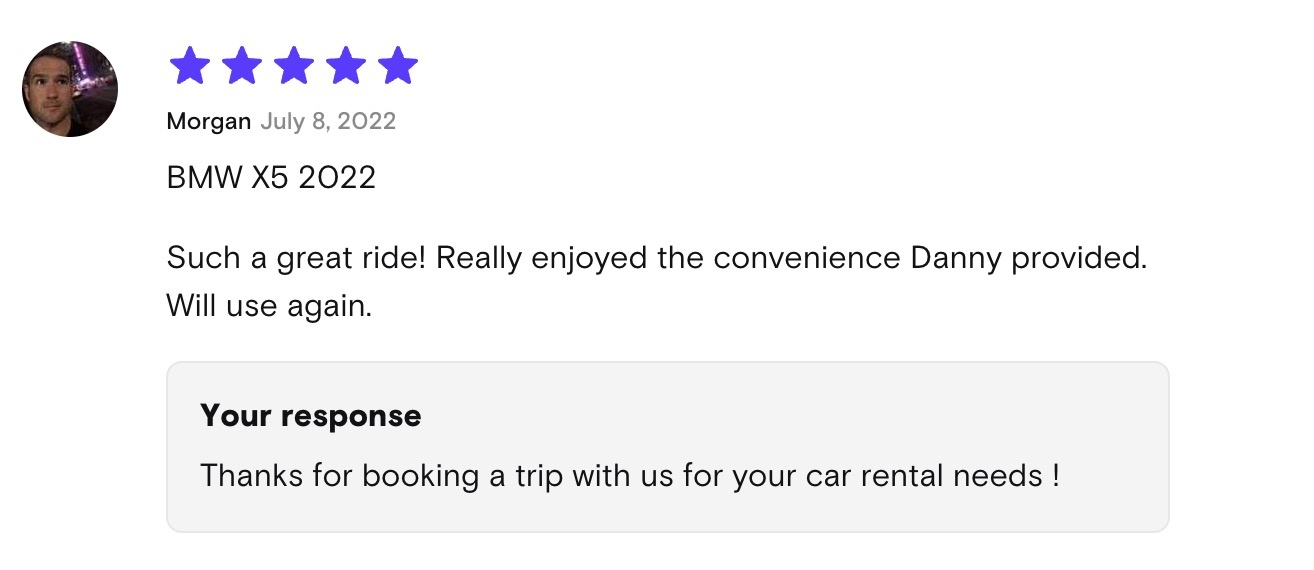Click the first rating star
1314x570 pixels.
pyautogui.click(x=190, y=66)
